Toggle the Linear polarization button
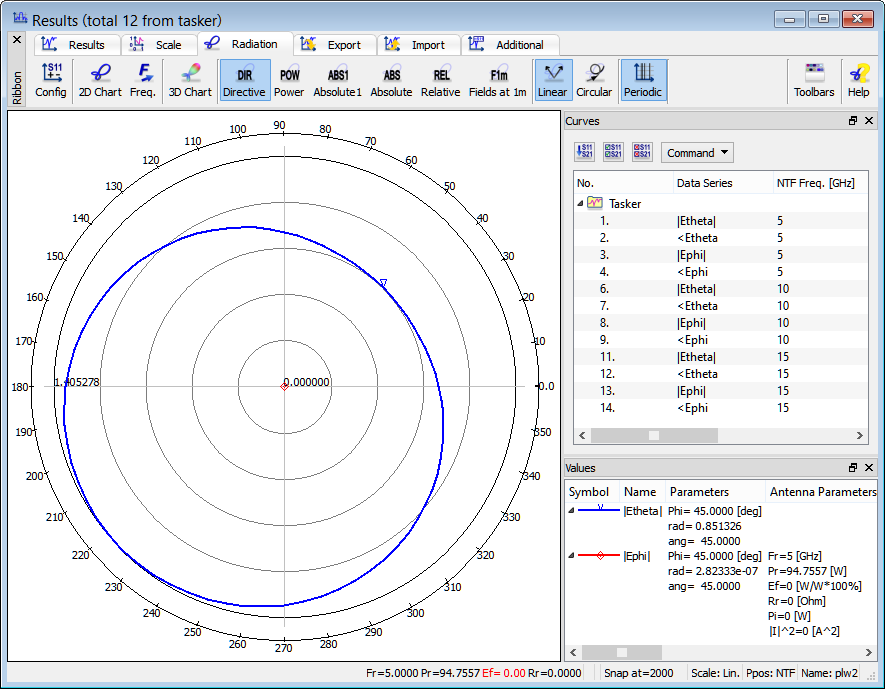 click(552, 80)
